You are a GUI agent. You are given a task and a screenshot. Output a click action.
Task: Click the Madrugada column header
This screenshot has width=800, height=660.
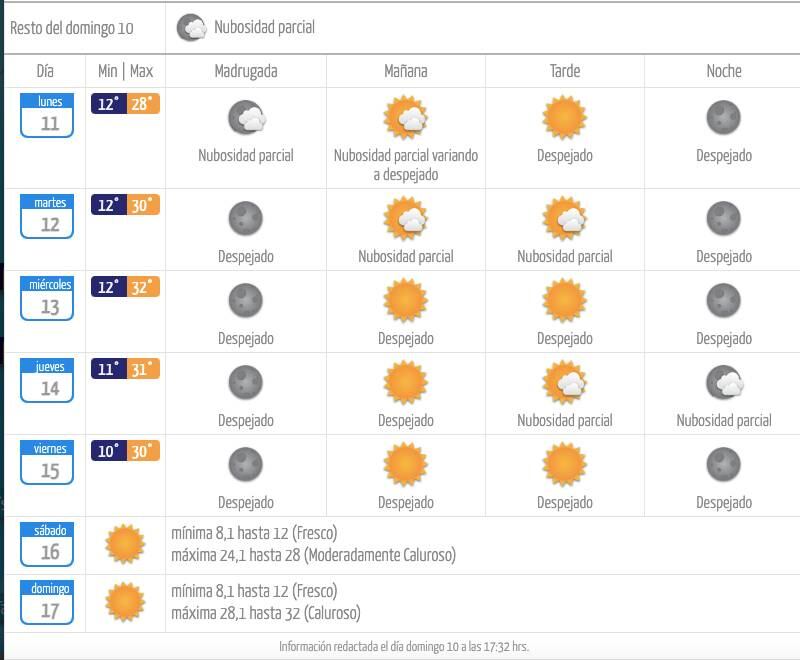(246, 71)
